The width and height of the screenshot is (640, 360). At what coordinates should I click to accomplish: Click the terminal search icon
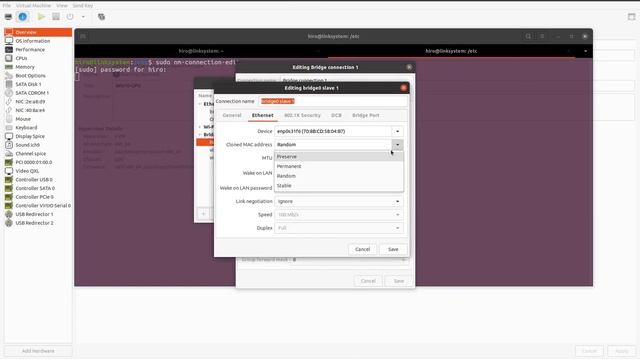tap(528, 36)
